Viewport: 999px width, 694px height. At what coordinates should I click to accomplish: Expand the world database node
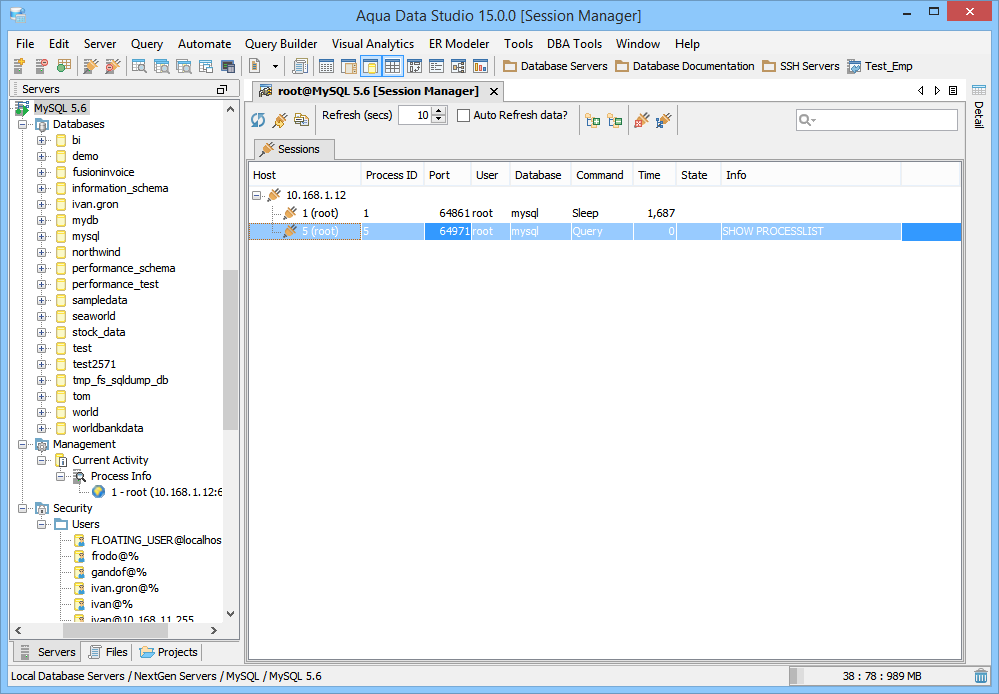pos(41,412)
